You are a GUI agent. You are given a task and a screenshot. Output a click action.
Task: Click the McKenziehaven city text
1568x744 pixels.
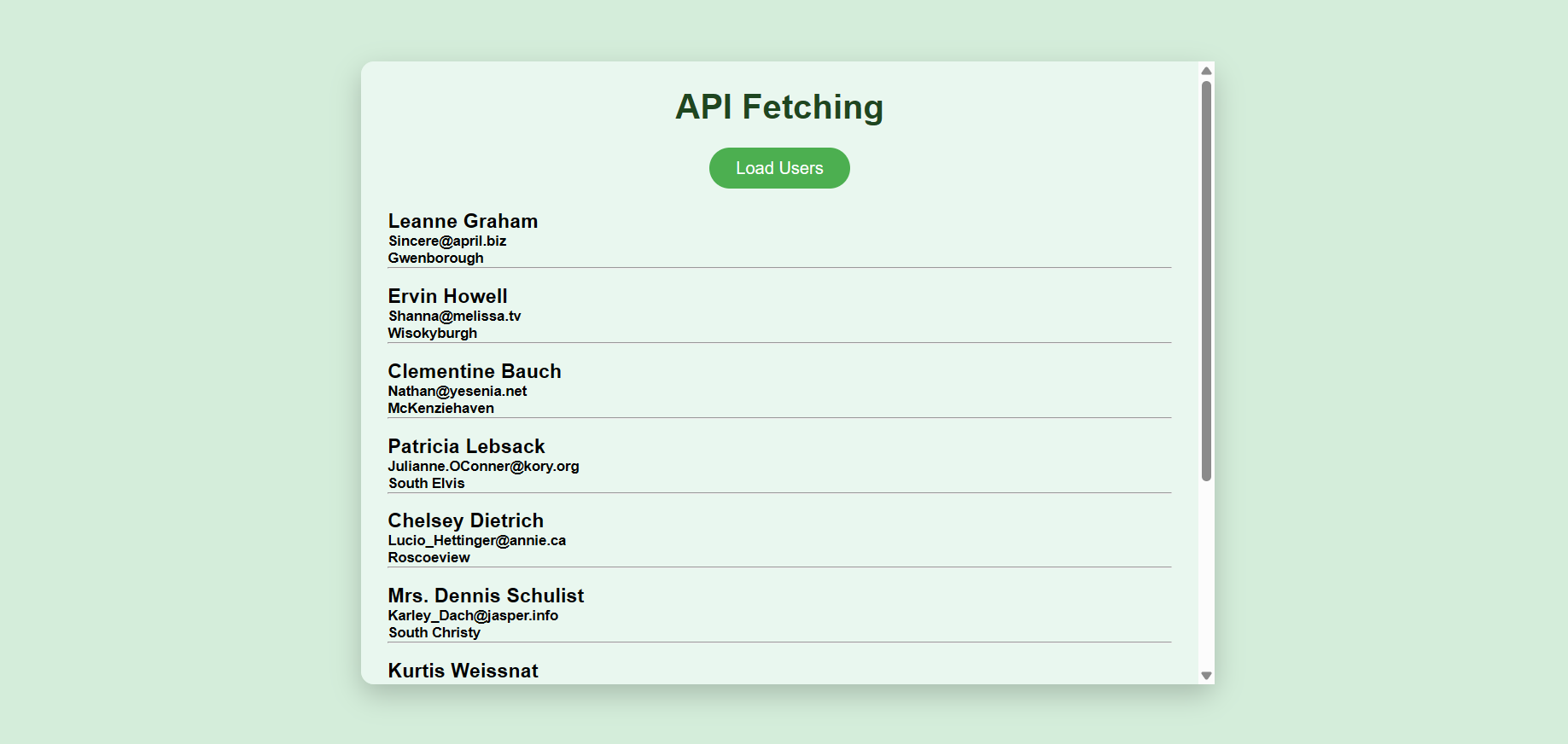point(440,409)
